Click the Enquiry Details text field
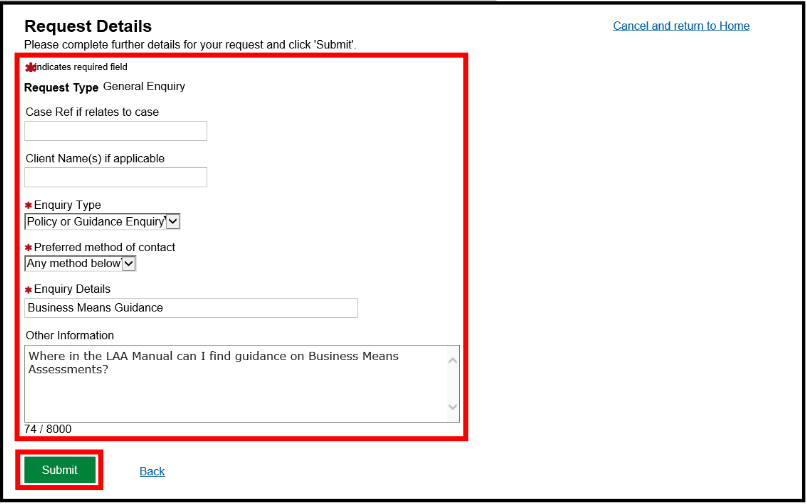The width and height of the screenshot is (807, 504). (x=191, y=308)
